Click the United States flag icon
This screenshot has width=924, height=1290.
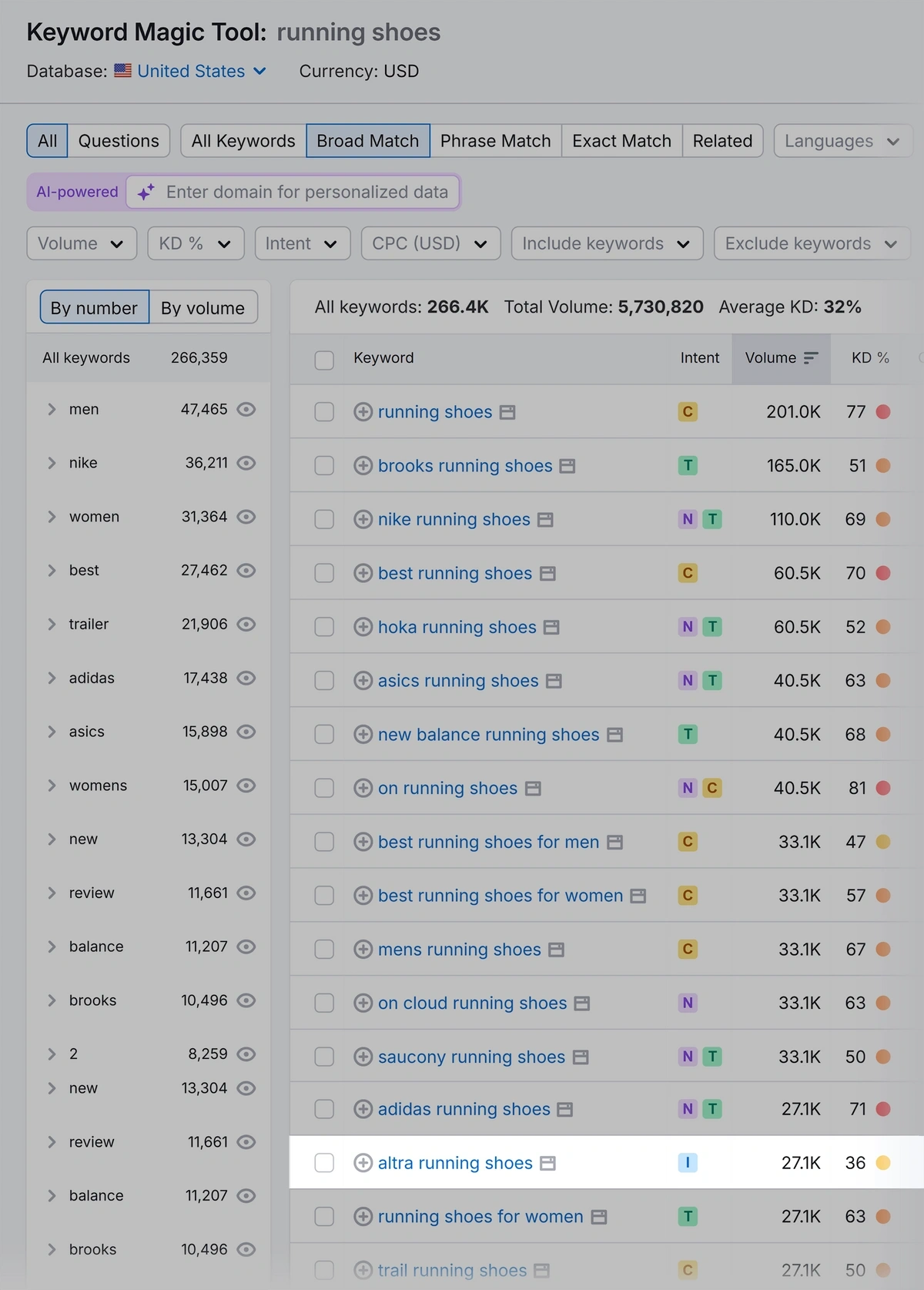tap(123, 71)
